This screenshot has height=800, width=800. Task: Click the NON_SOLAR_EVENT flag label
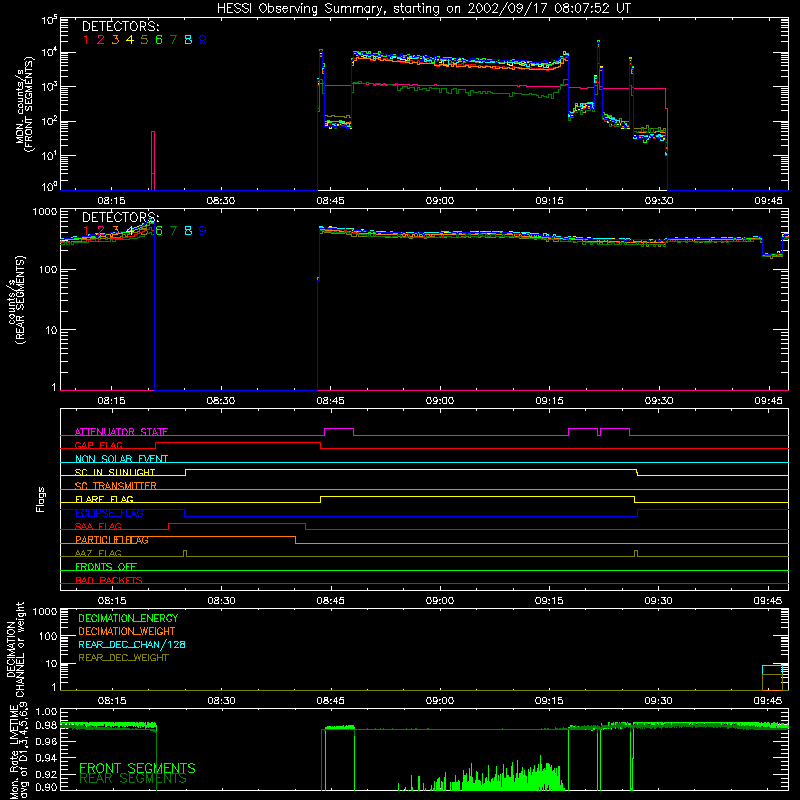pos(121,459)
